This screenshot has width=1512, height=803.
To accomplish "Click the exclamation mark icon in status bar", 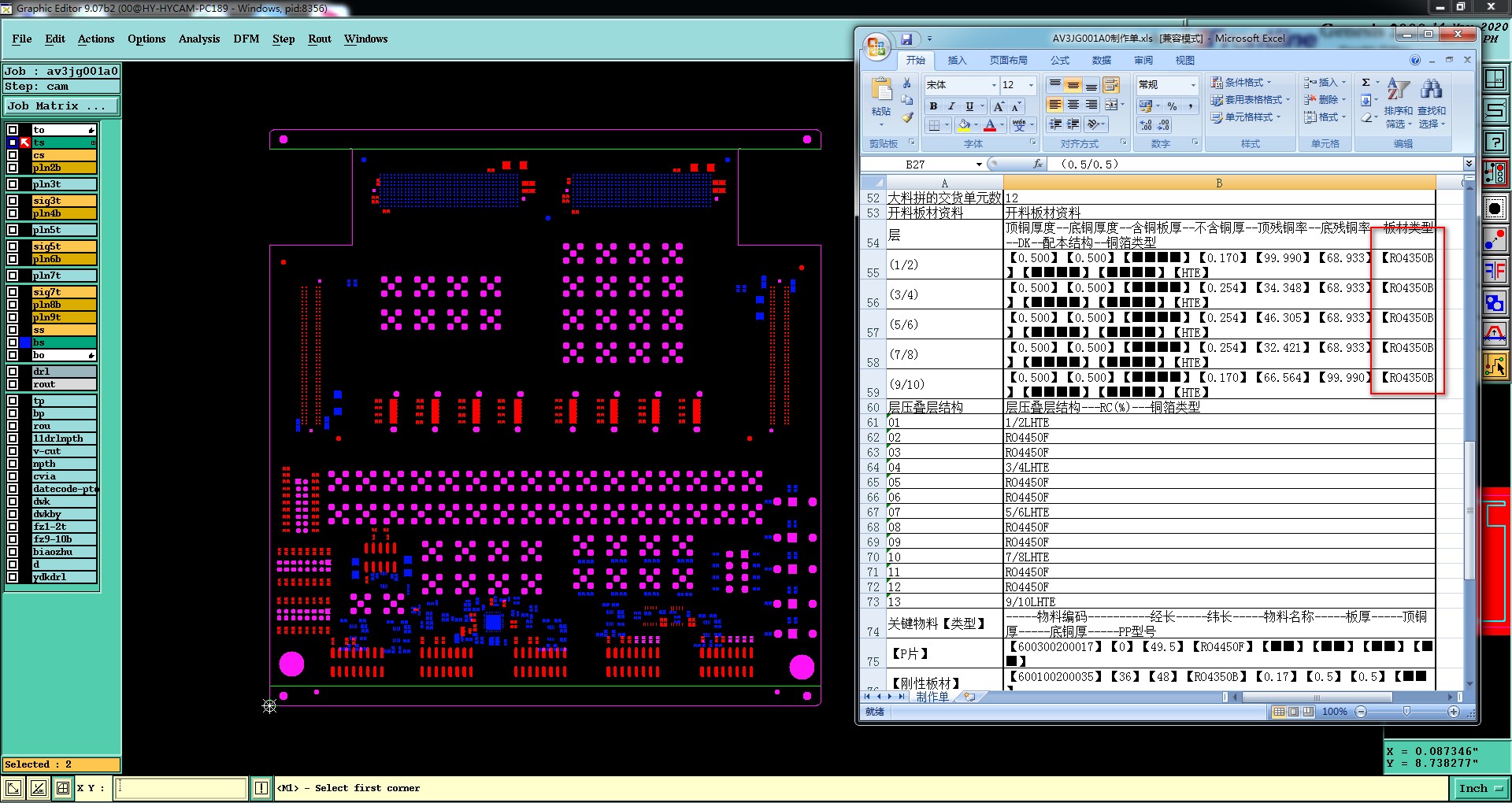I will 261,788.
